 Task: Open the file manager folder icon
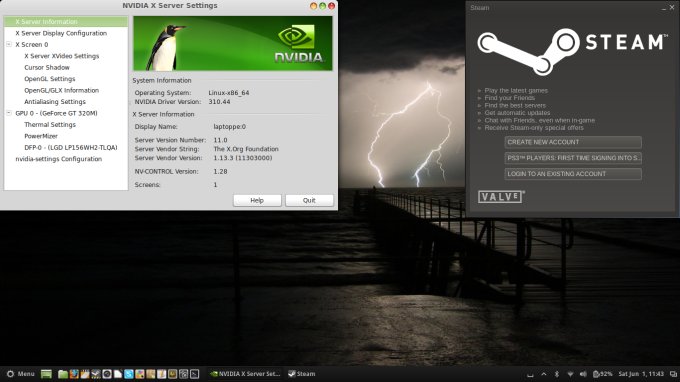tap(63, 374)
